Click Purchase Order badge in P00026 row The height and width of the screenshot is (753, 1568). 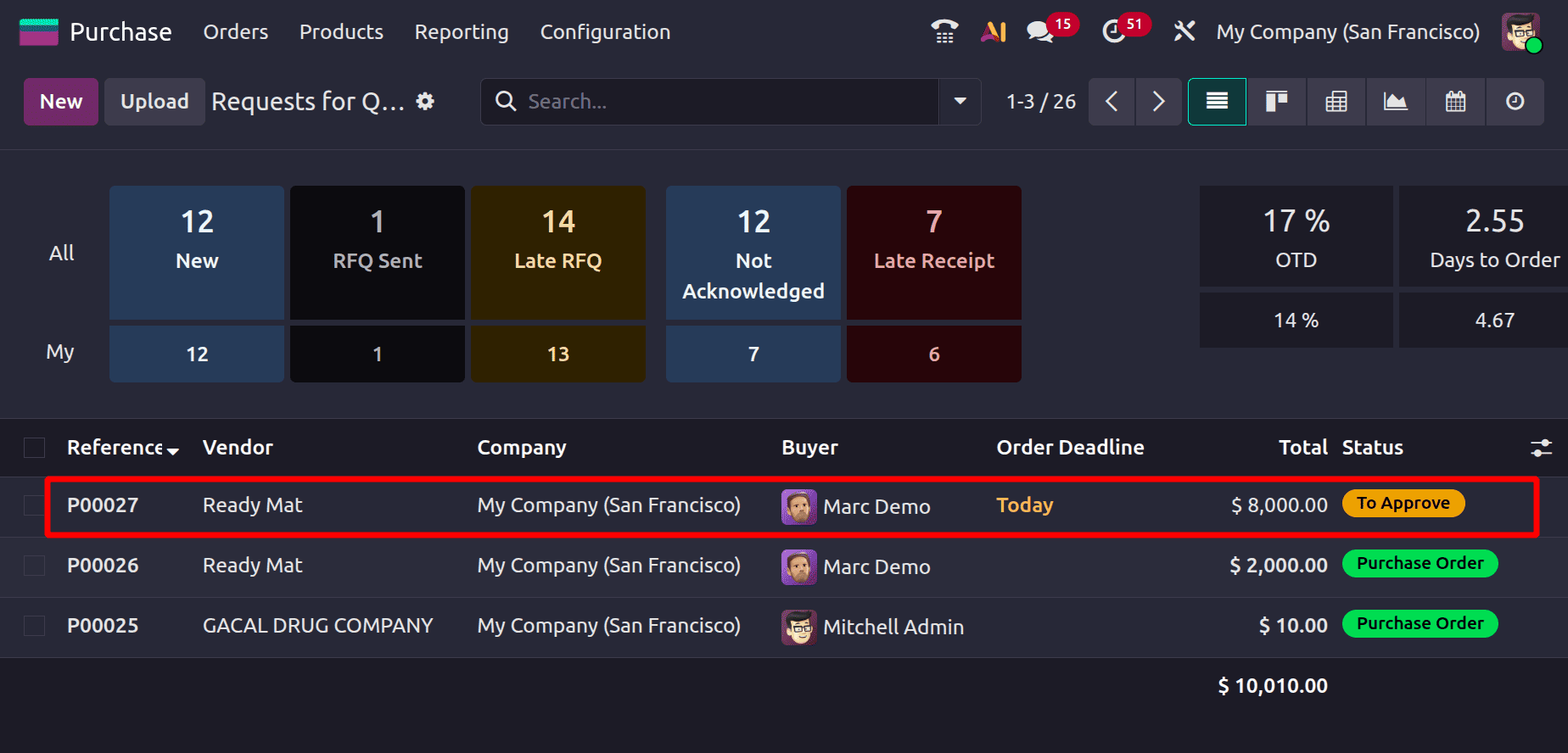click(x=1420, y=563)
